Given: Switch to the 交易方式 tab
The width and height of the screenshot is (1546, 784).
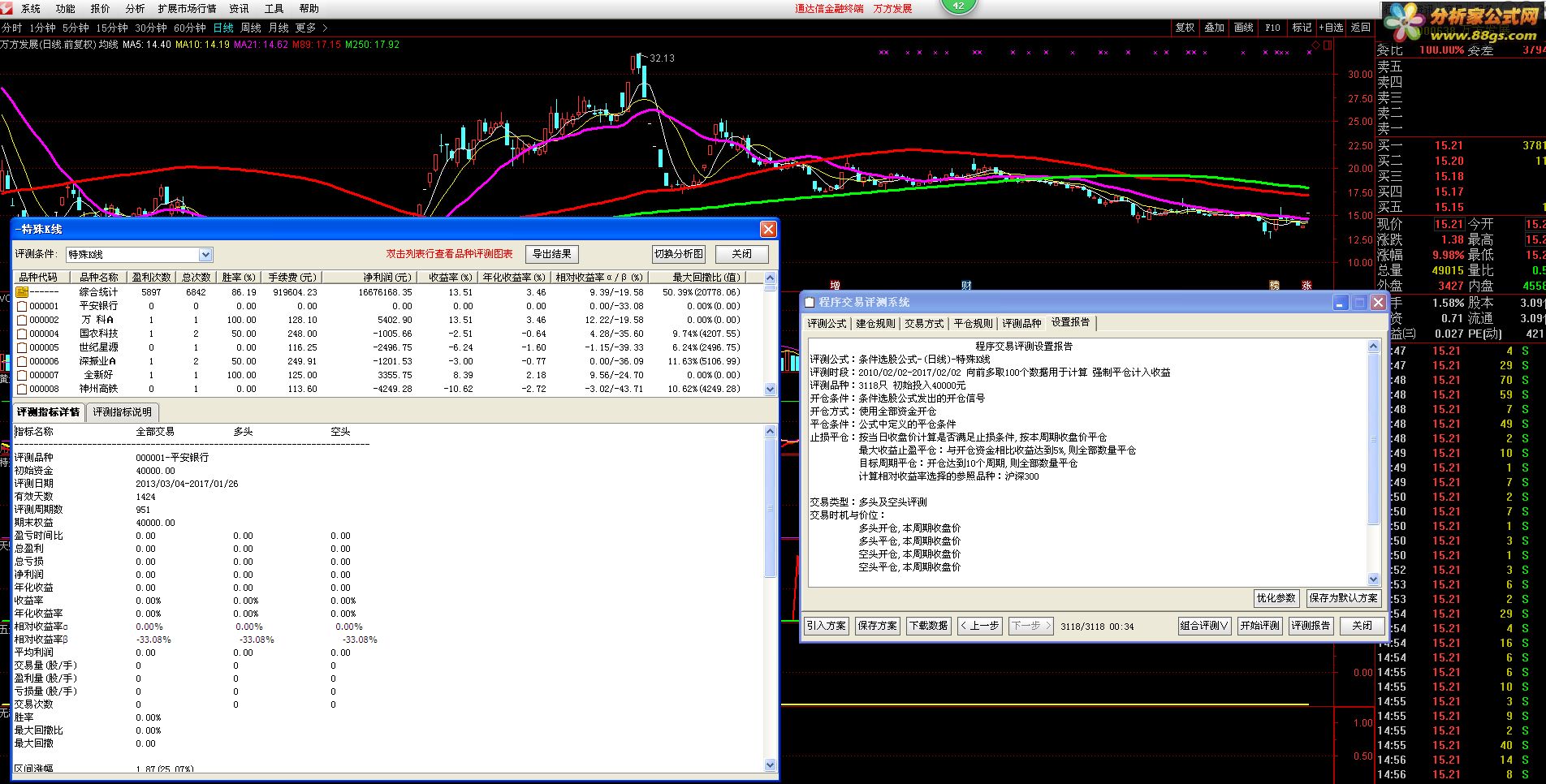Looking at the screenshot, I should 925,324.
